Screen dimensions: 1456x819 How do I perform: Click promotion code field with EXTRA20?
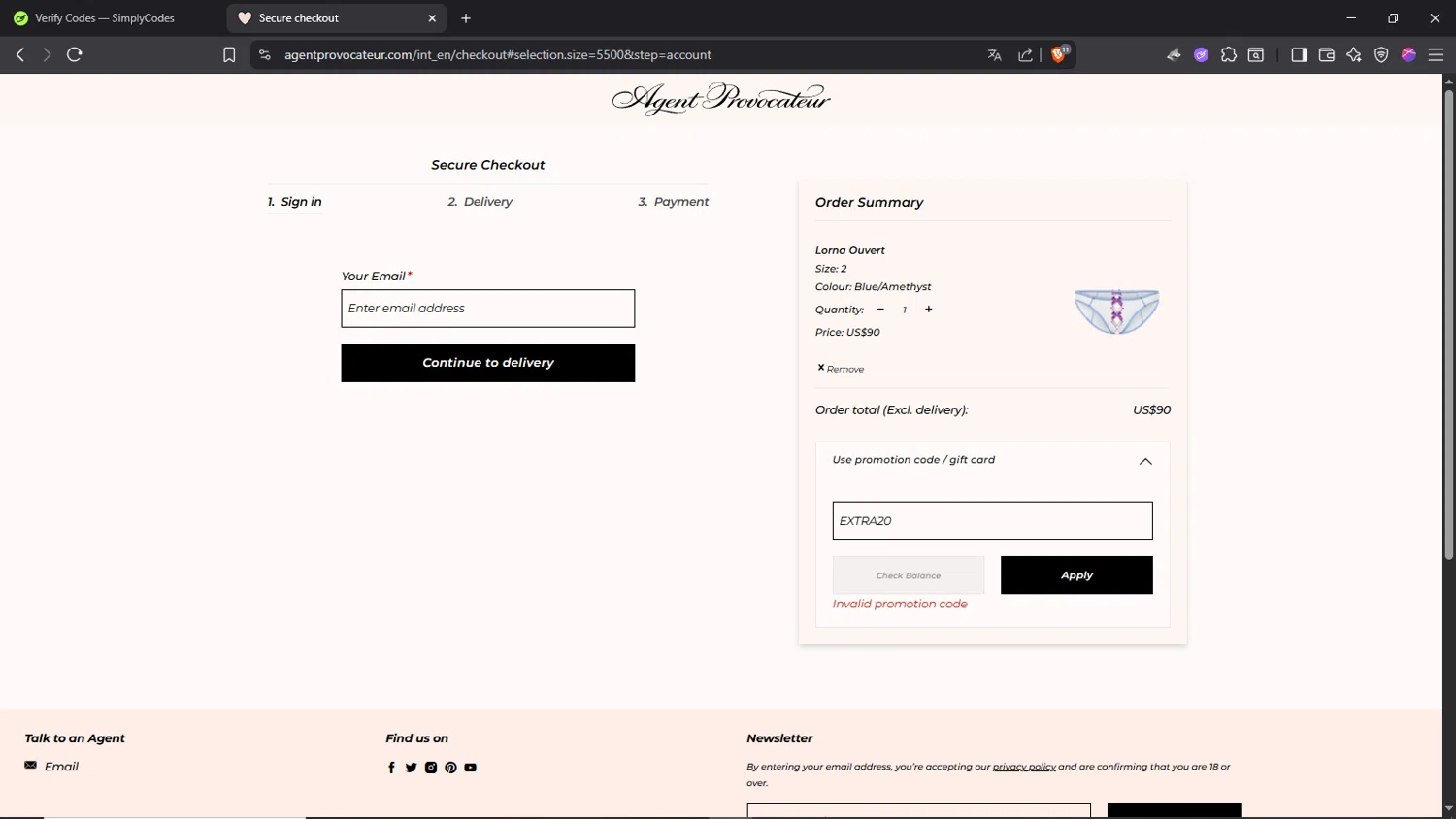pyautogui.click(x=993, y=521)
